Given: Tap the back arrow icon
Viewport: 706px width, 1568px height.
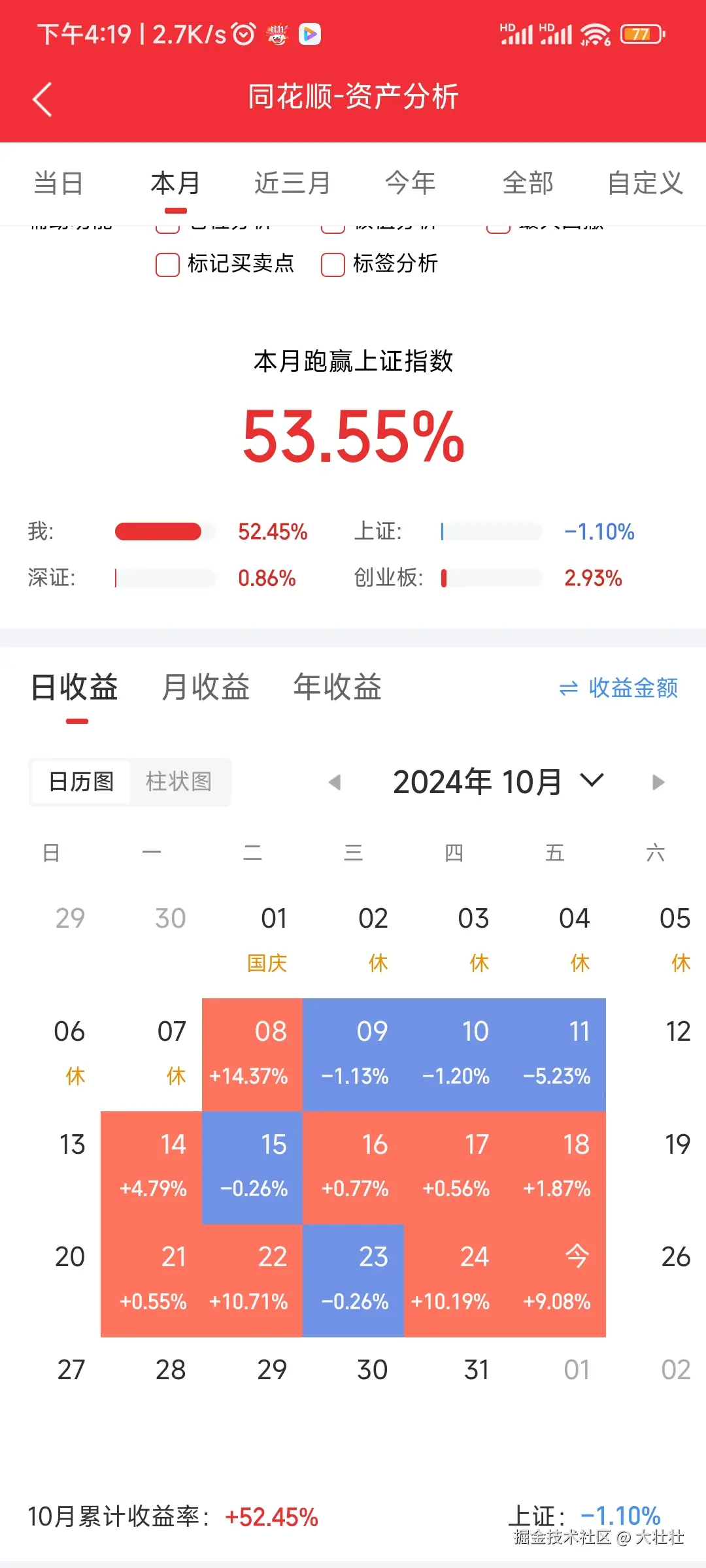Looking at the screenshot, I should pos(42,100).
